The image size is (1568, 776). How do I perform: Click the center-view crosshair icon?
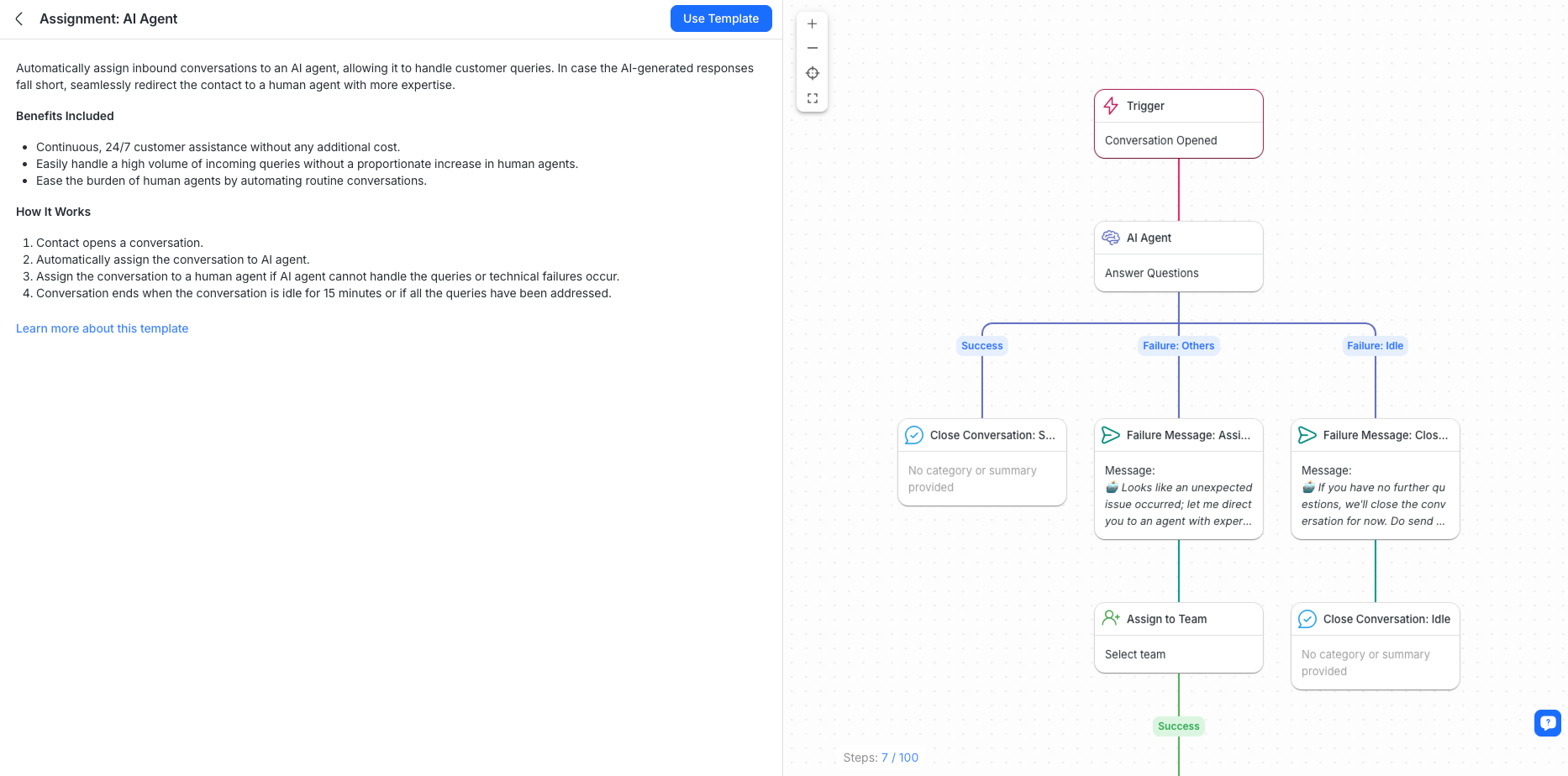click(812, 73)
